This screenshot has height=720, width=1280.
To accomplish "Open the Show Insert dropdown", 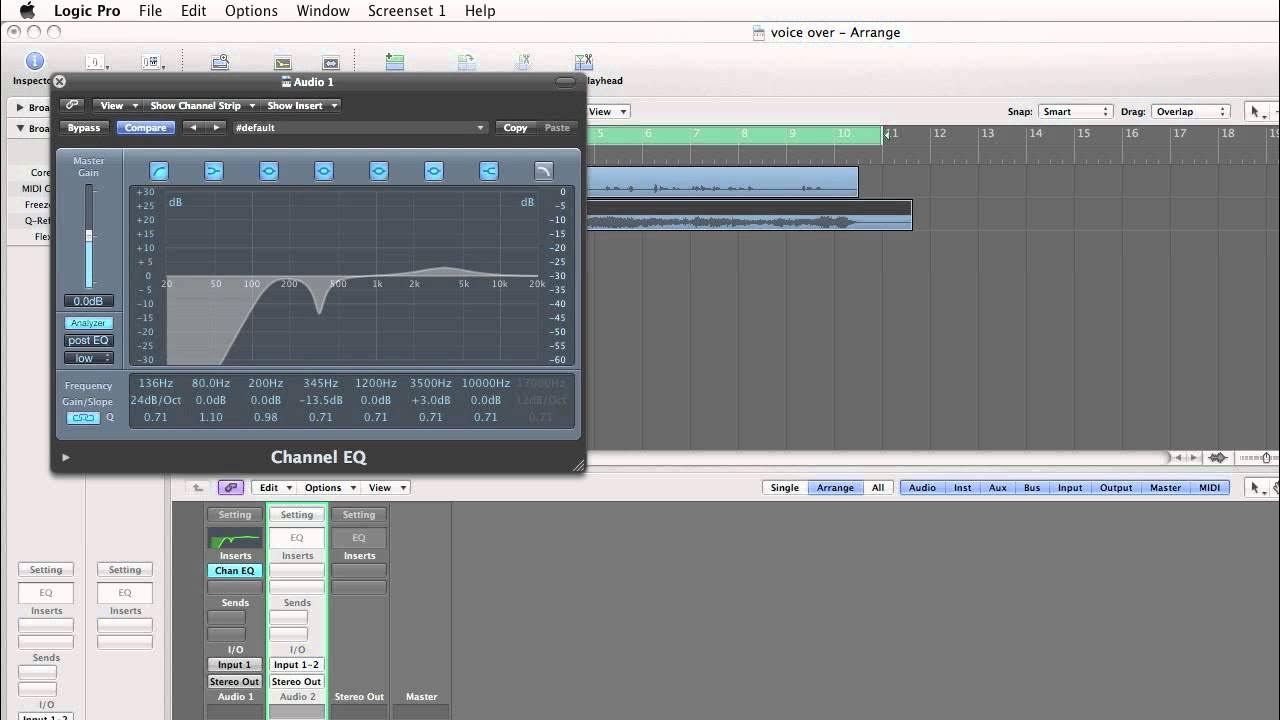I will coord(302,105).
